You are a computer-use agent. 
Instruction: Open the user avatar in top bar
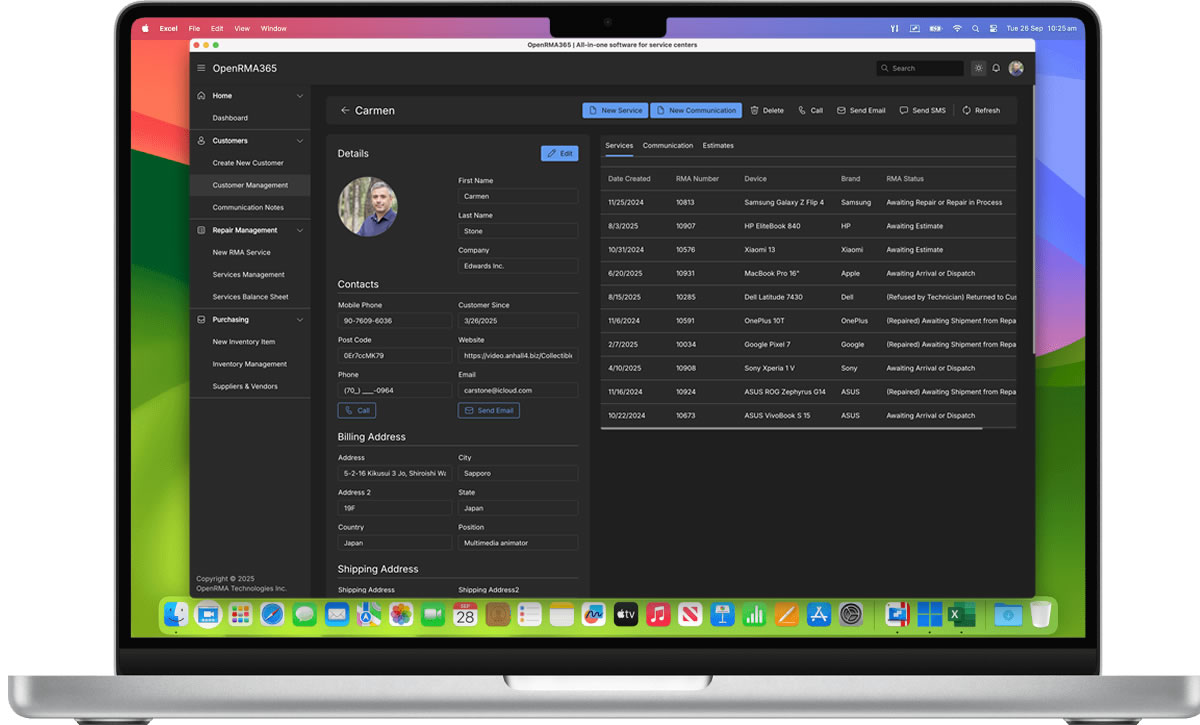[x=1016, y=68]
